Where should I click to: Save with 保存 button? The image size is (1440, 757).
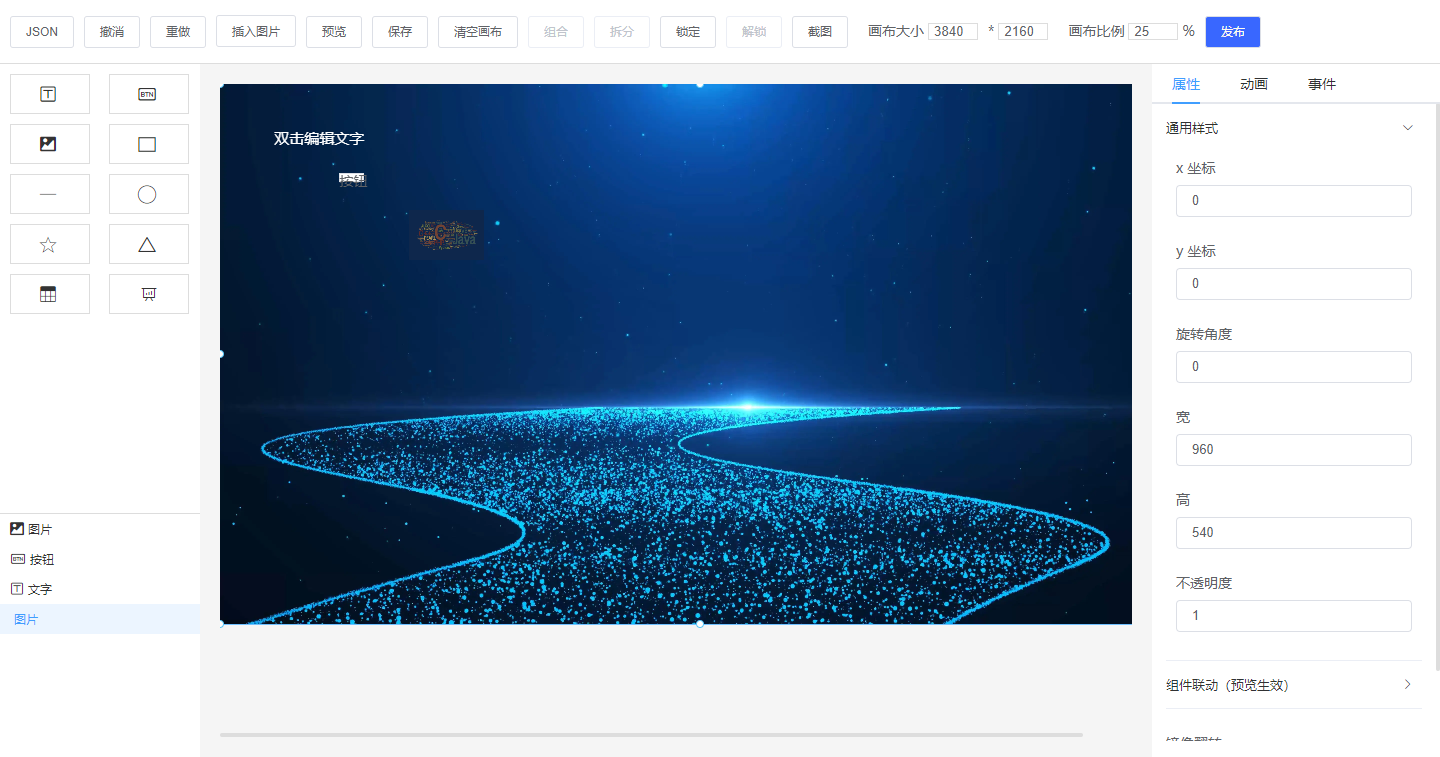[400, 32]
